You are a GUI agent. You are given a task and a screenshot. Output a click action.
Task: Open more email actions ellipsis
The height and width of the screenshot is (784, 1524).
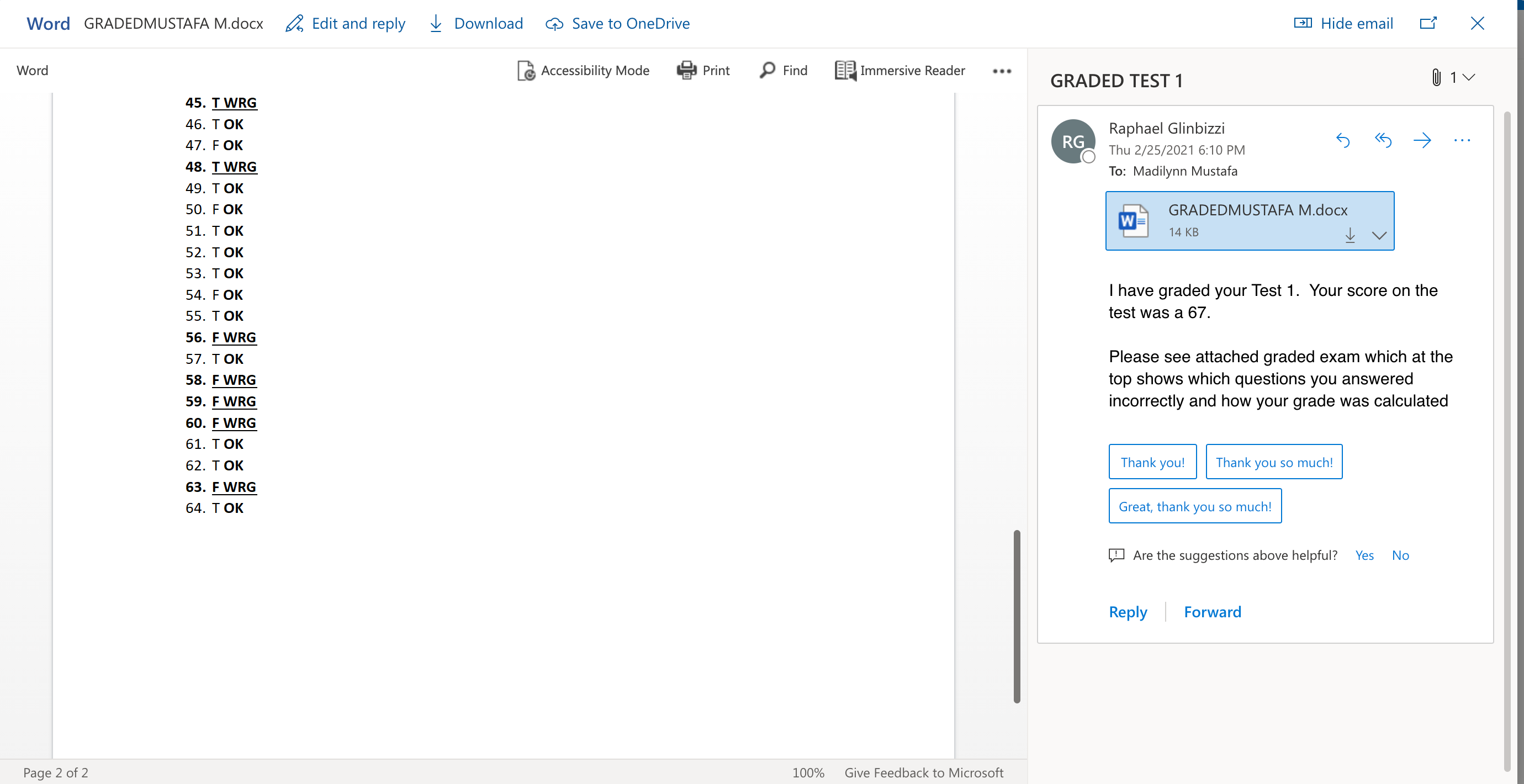[1462, 140]
